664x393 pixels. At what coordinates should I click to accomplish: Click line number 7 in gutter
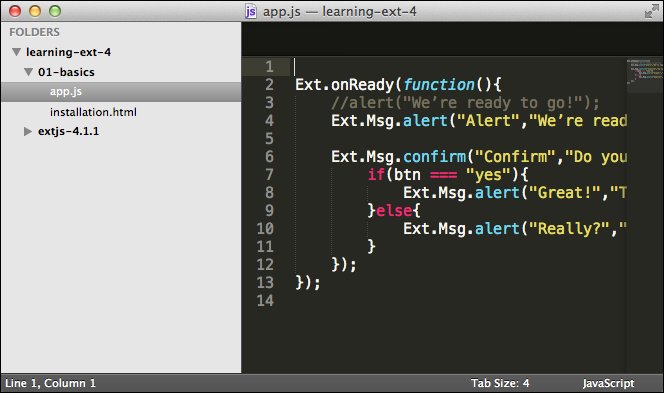(269, 174)
